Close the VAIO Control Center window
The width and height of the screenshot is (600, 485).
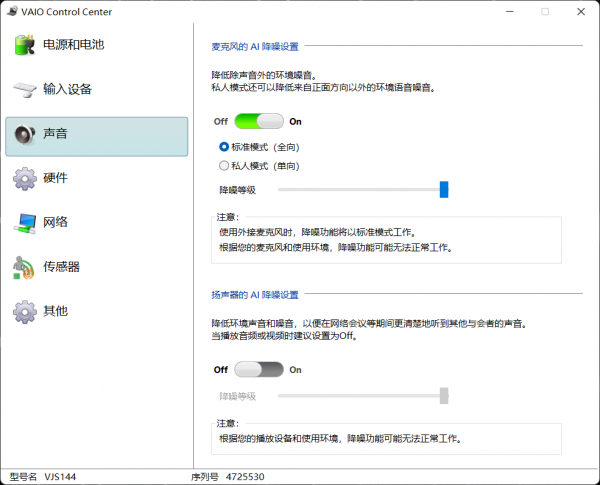[x=581, y=11]
